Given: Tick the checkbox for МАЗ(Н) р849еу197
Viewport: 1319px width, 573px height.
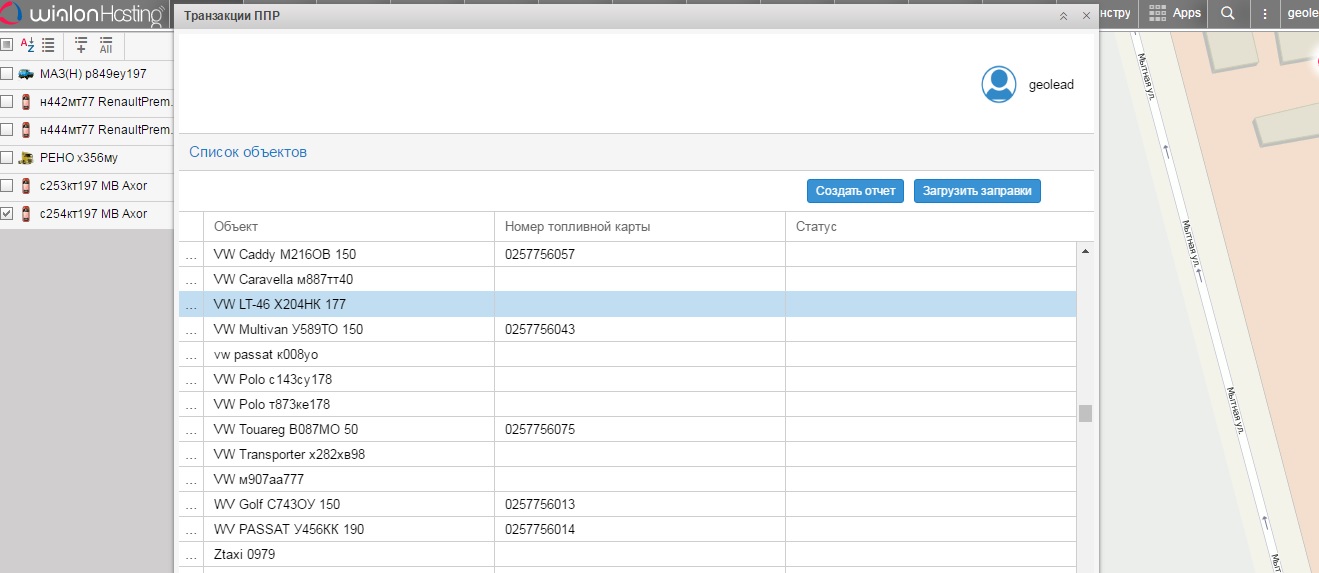Looking at the screenshot, I should coord(7,74).
